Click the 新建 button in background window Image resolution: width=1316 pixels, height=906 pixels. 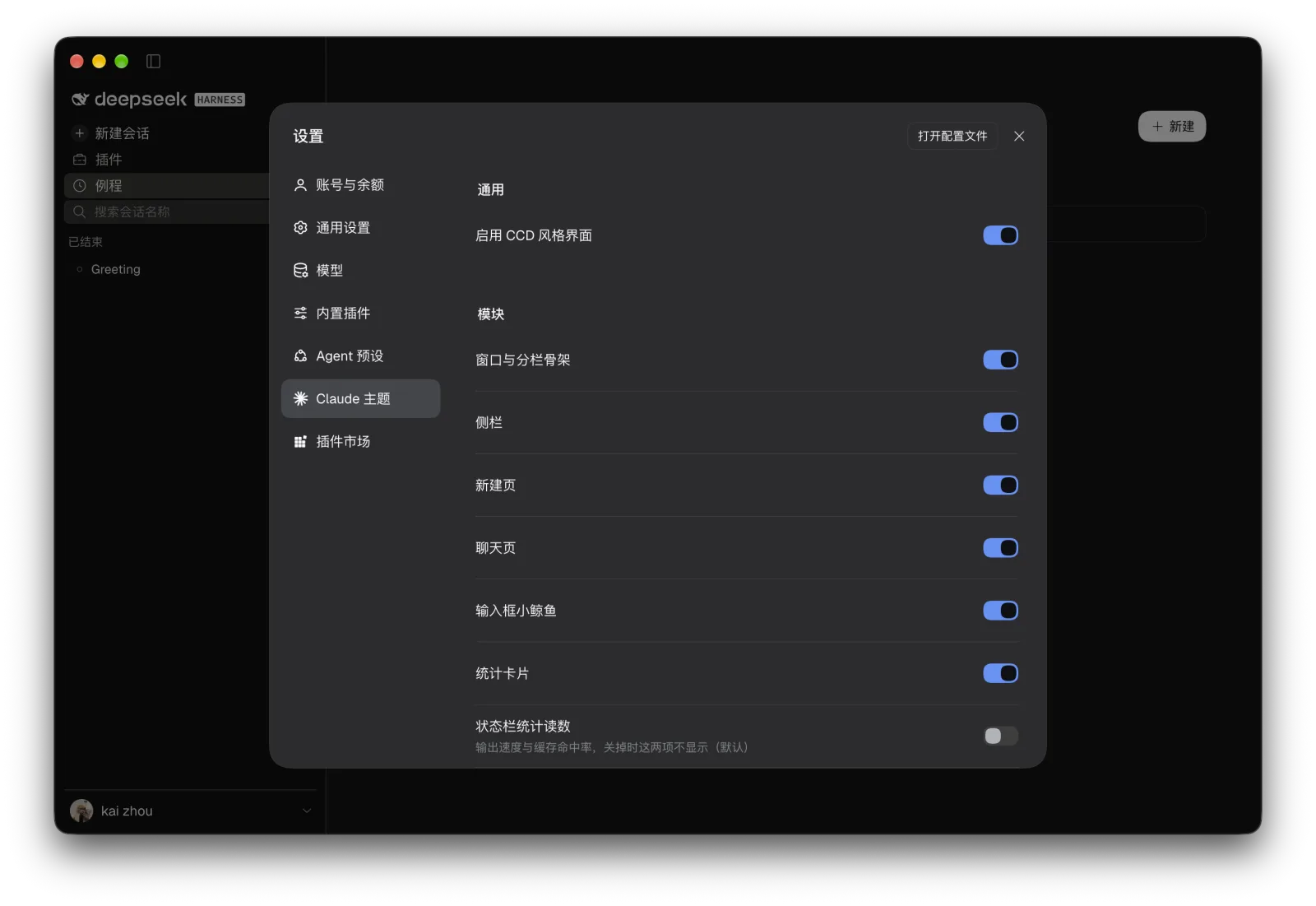(1172, 127)
